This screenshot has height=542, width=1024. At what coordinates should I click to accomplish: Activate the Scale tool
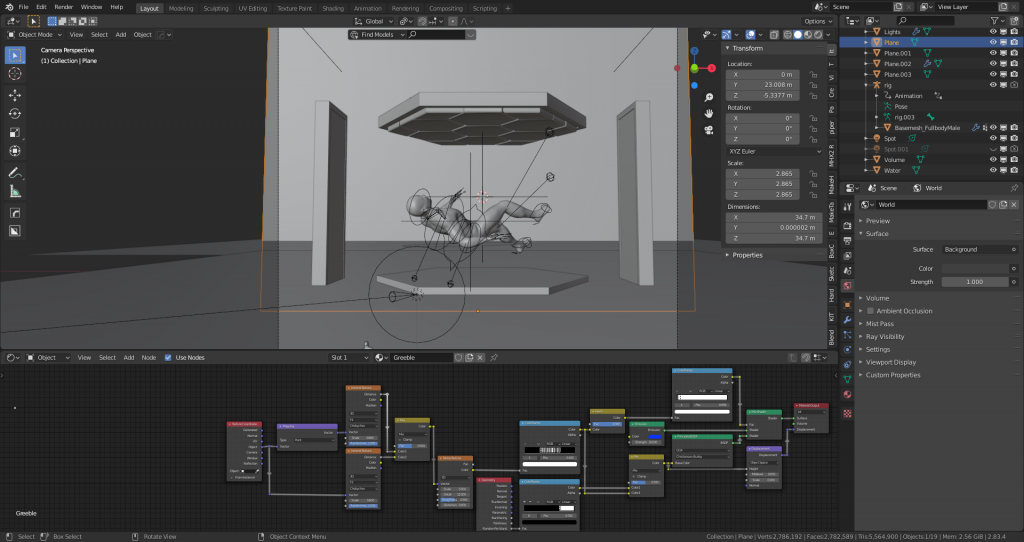tap(15, 133)
